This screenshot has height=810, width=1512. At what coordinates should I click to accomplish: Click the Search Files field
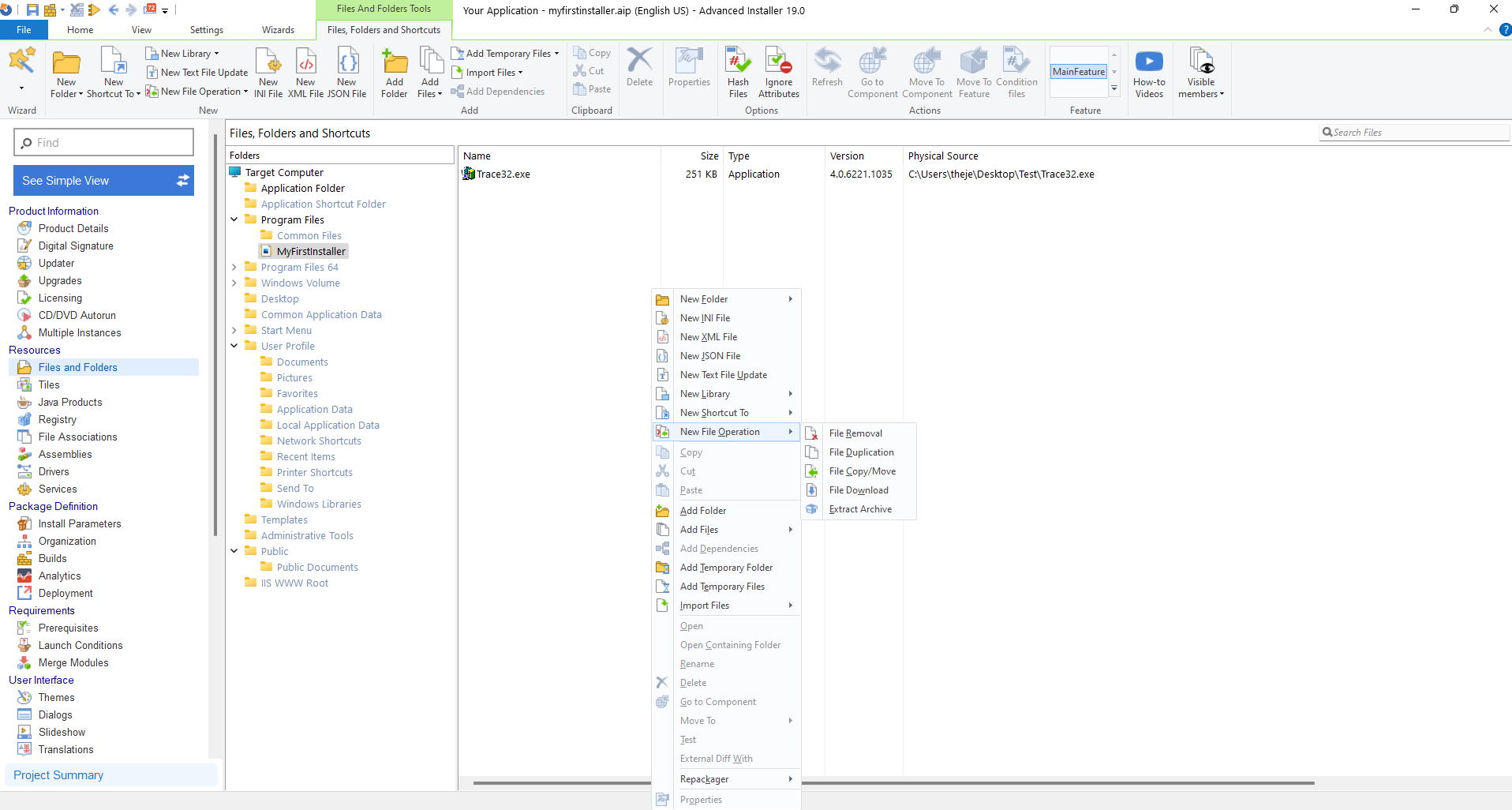coord(1414,133)
